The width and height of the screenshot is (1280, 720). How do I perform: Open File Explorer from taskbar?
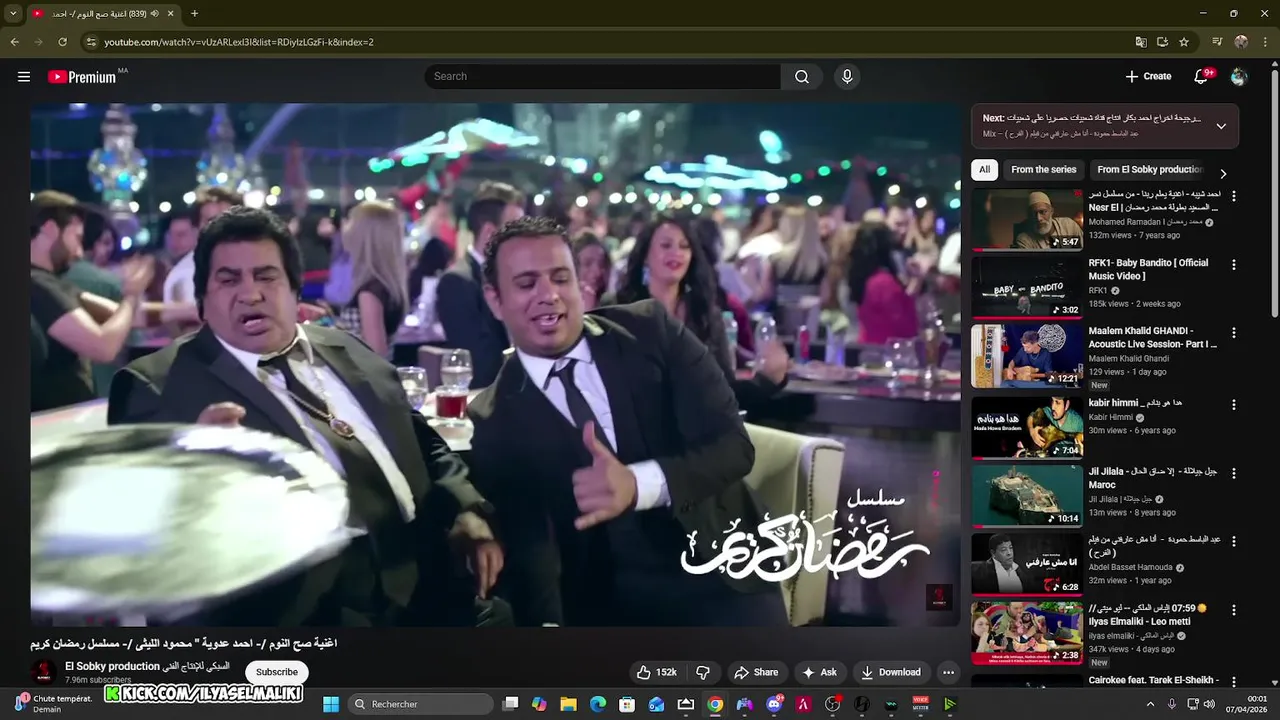coord(568,704)
